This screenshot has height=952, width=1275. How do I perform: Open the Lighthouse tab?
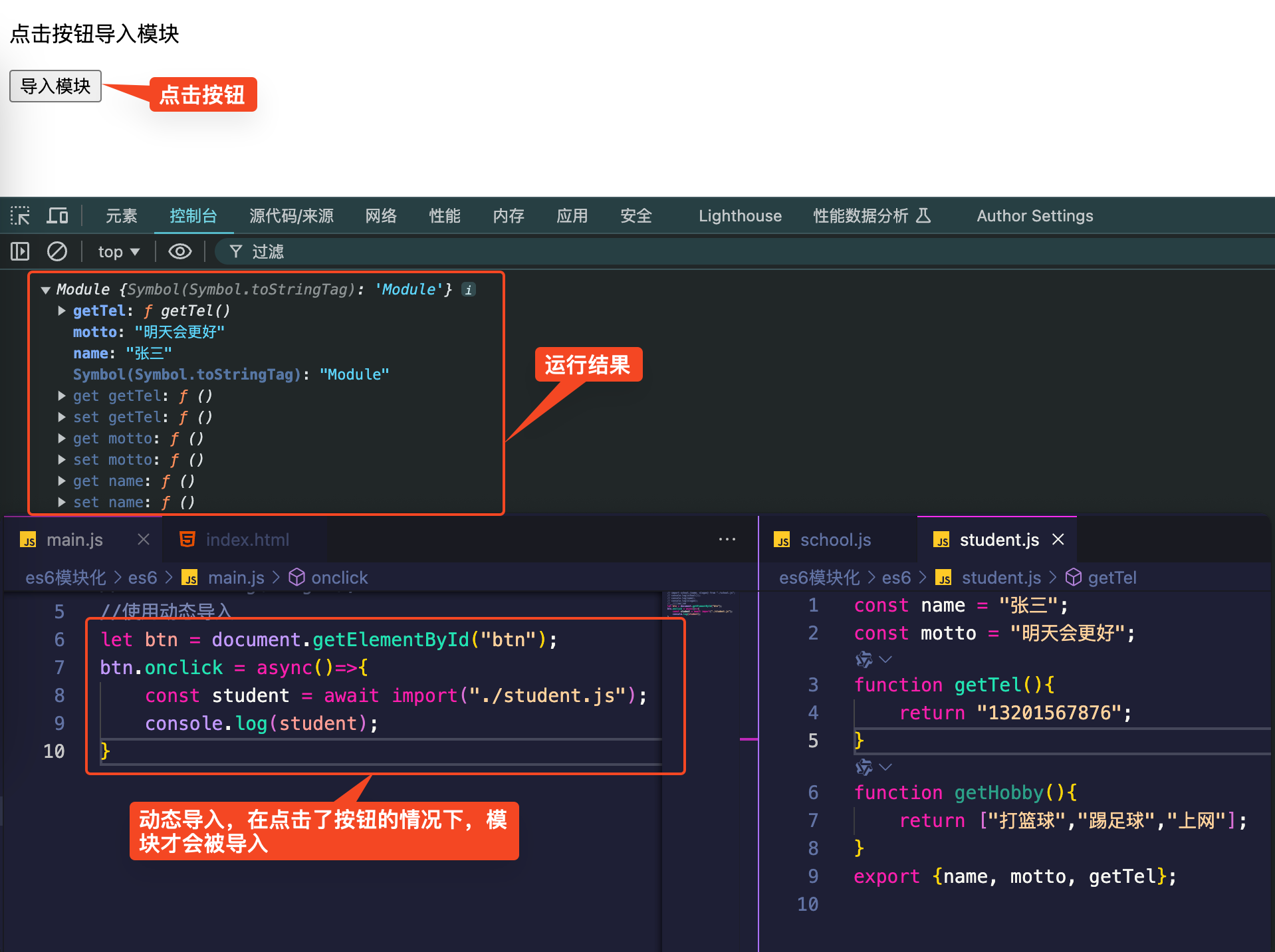pyautogui.click(x=739, y=216)
